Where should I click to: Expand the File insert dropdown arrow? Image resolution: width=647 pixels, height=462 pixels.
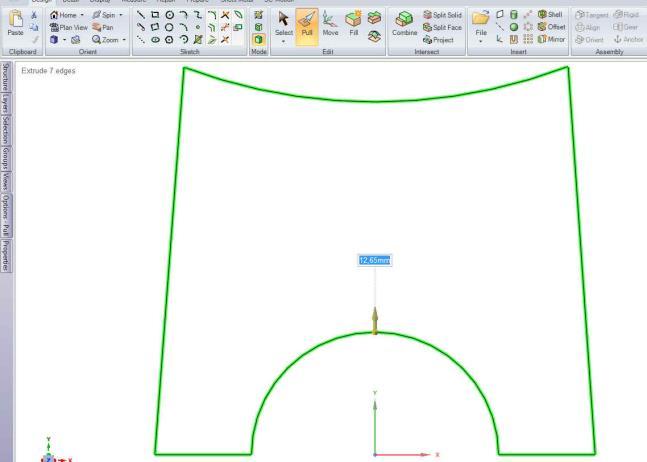[x=481, y=42]
